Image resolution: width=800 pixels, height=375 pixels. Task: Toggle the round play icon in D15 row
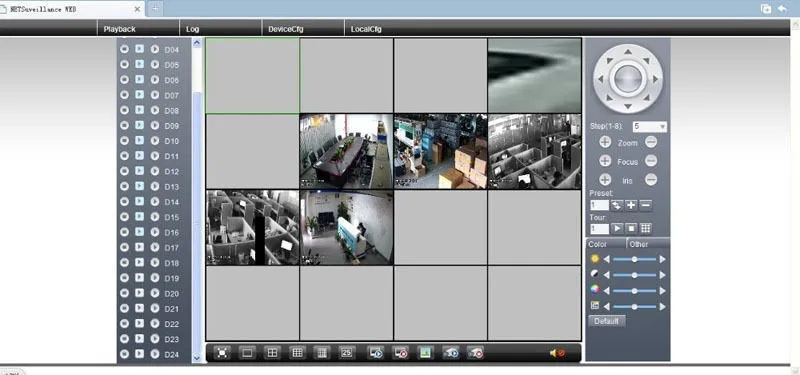pyautogui.click(x=155, y=216)
